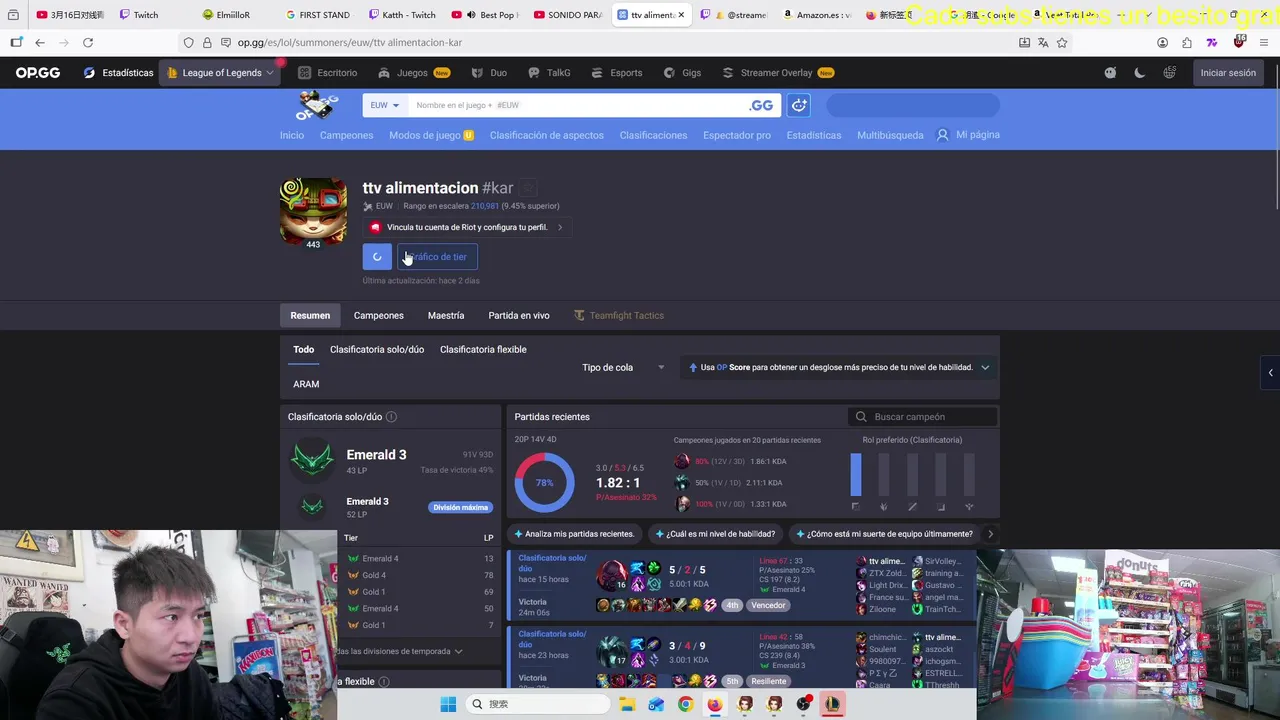This screenshot has height=720, width=1280.
Task: Open Mi página
Action: point(968,135)
